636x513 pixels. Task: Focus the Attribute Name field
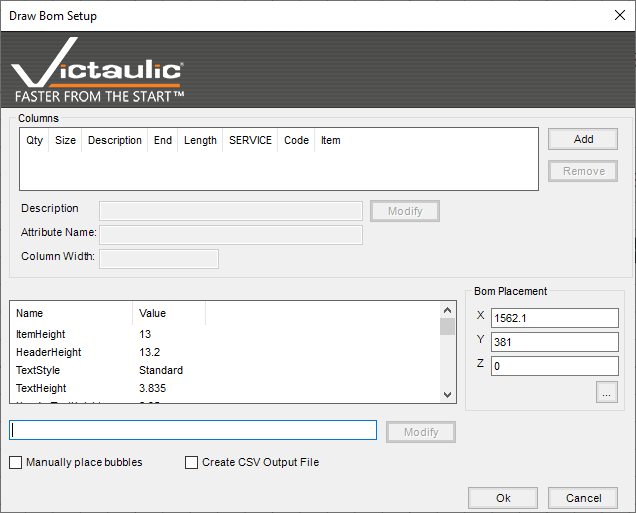click(x=231, y=235)
